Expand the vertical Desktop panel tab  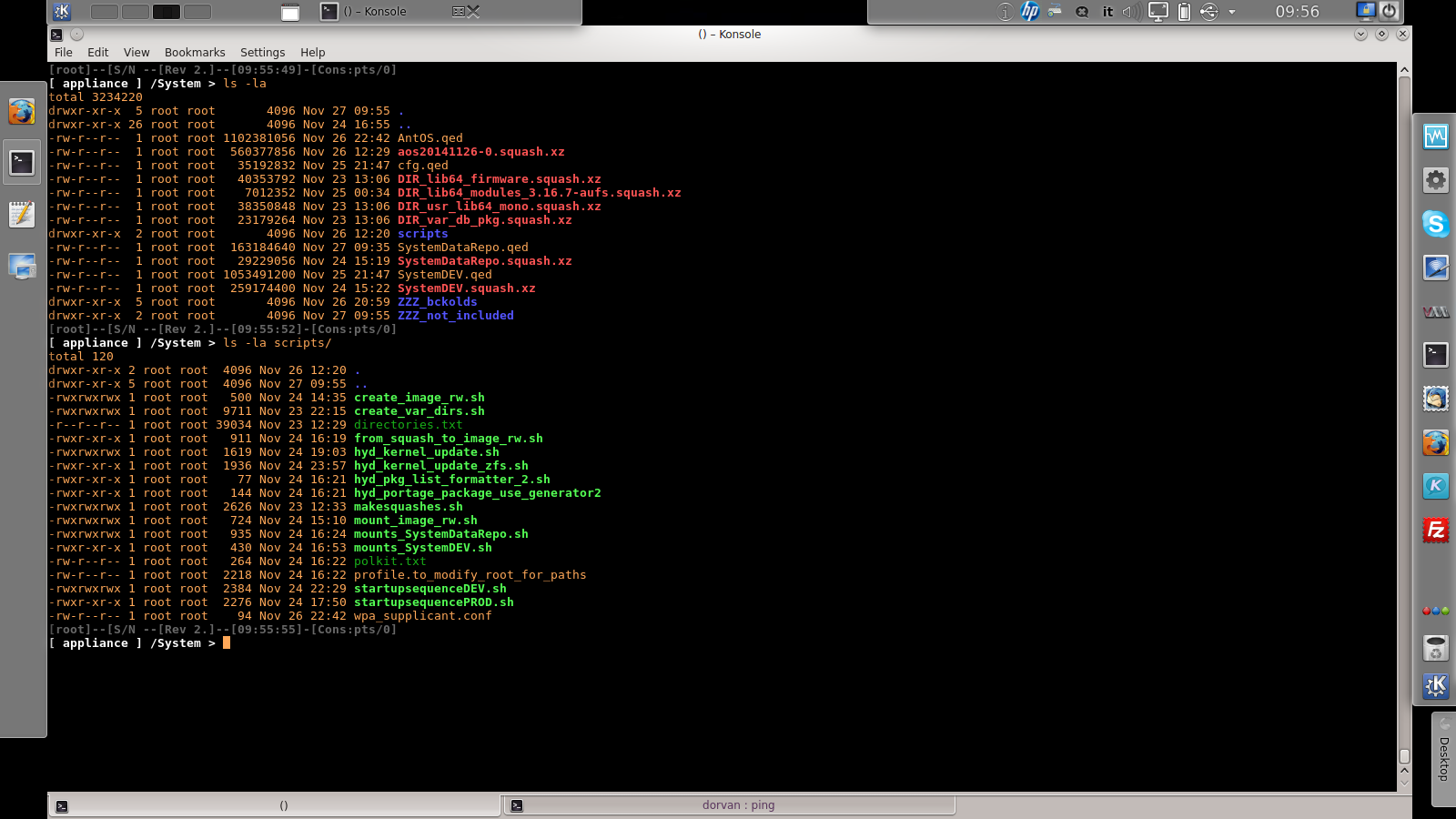pos(1443,755)
